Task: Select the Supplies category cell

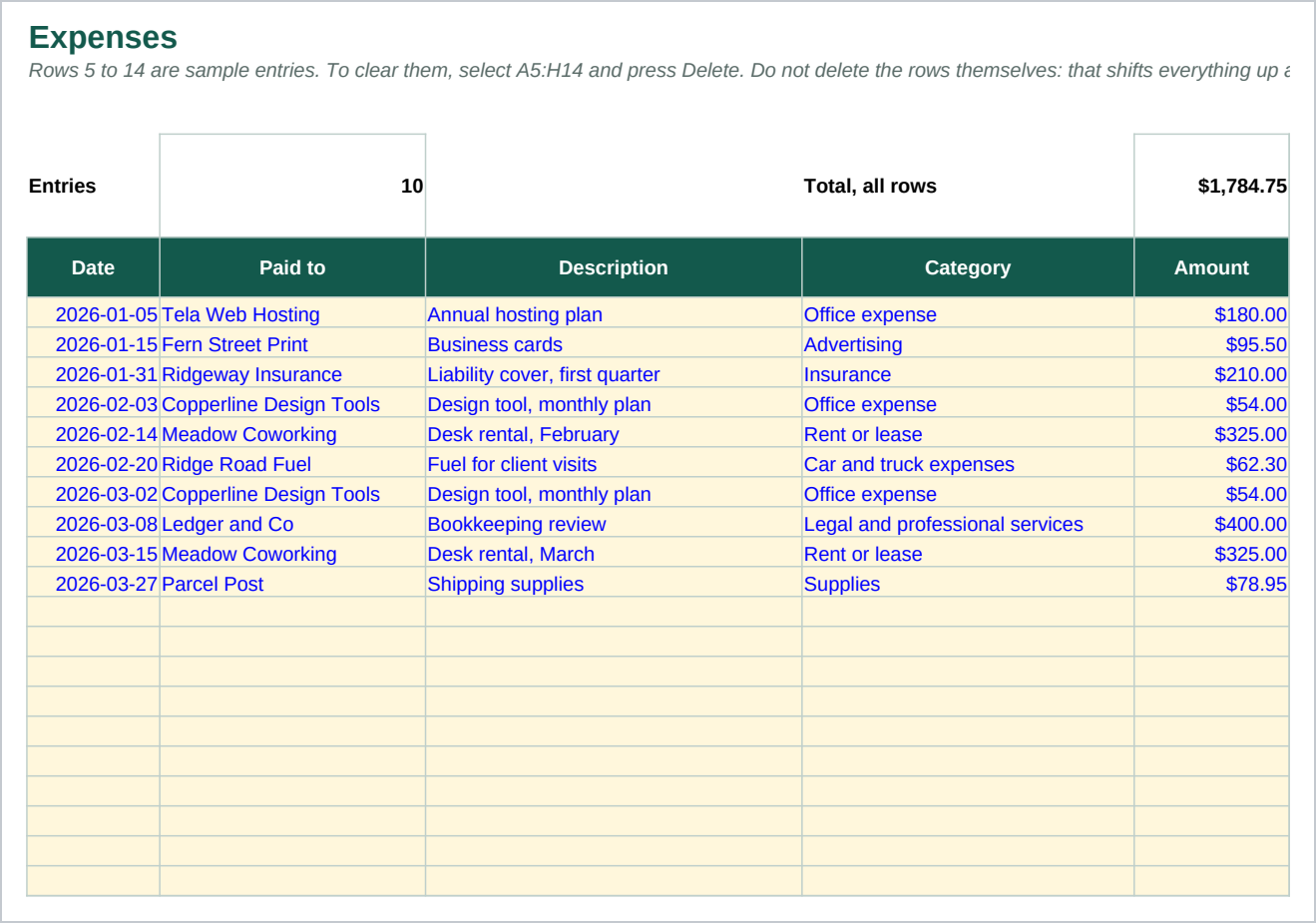Action: pyautogui.click(x=968, y=584)
